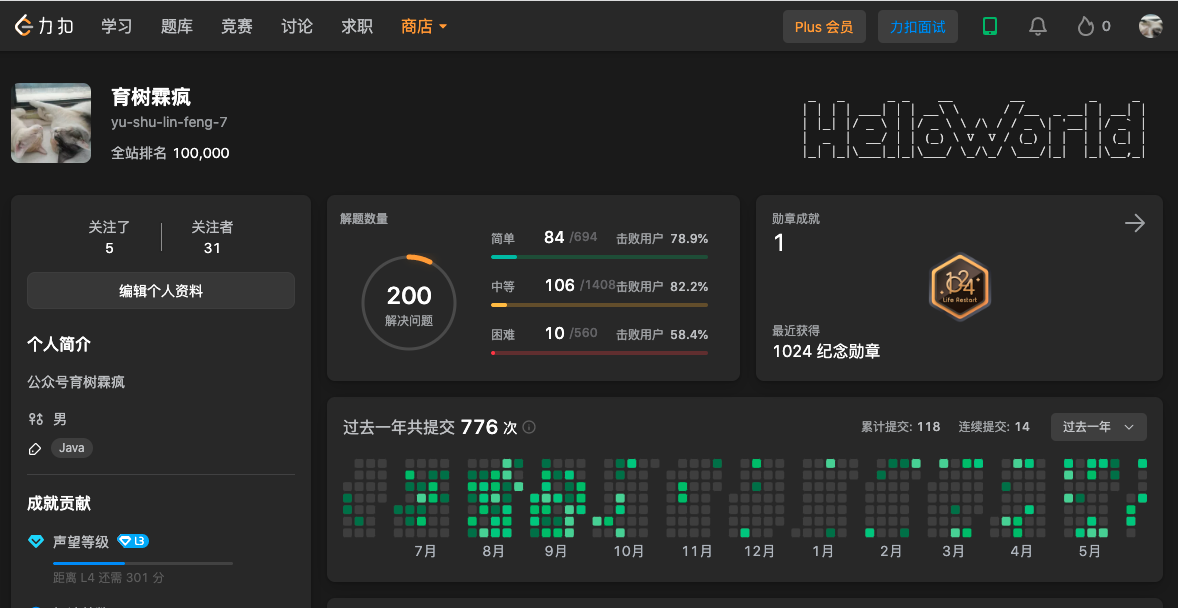This screenshot has width=1178, height=608.
Task: Click the 力扣面试 button
Action: (x=917, y=26)
